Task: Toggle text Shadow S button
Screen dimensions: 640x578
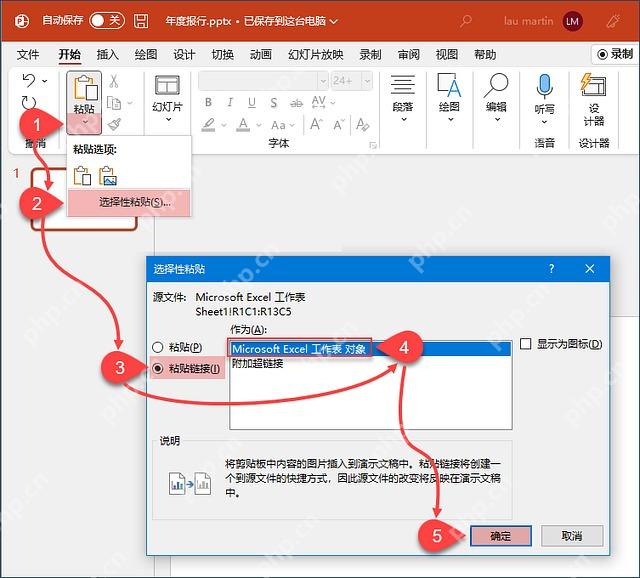Action: click(274, 103)
